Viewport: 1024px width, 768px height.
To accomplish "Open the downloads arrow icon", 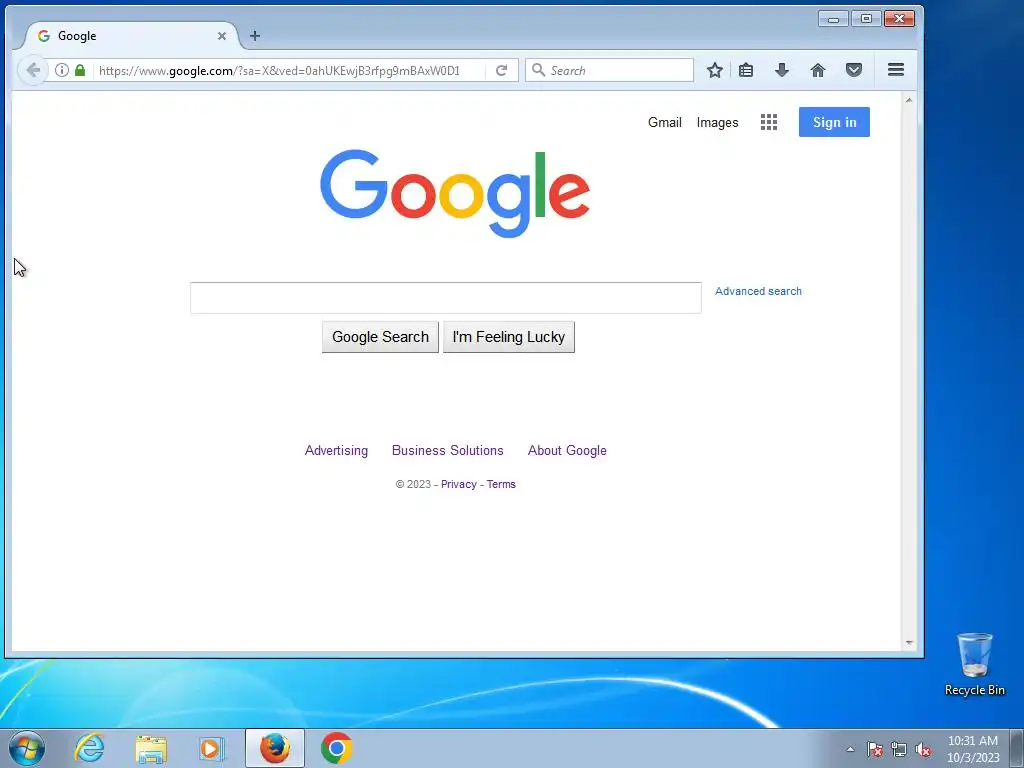I will click(782, 70).
